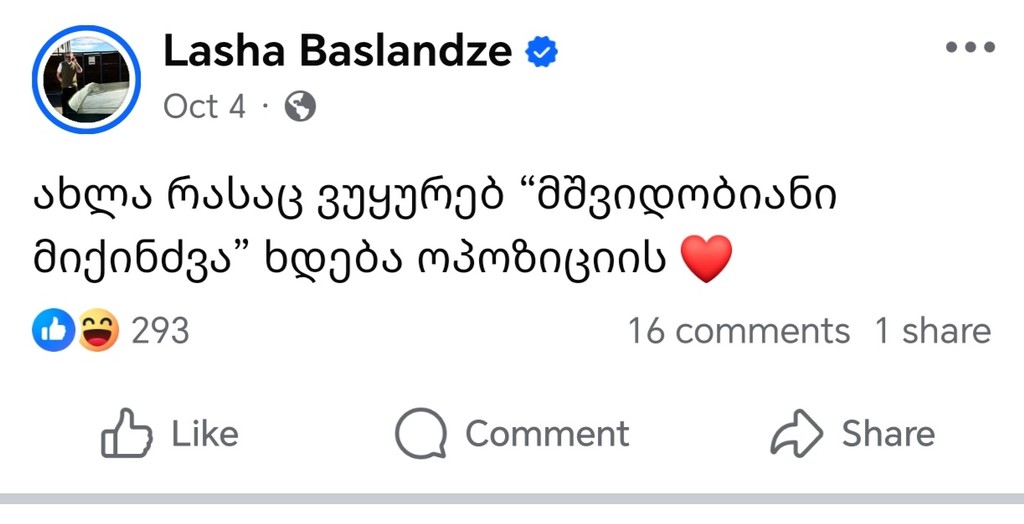This screenshot has height=524, width=1024.
Task: Click the red heart emoji in post
Action: [706, 259]
